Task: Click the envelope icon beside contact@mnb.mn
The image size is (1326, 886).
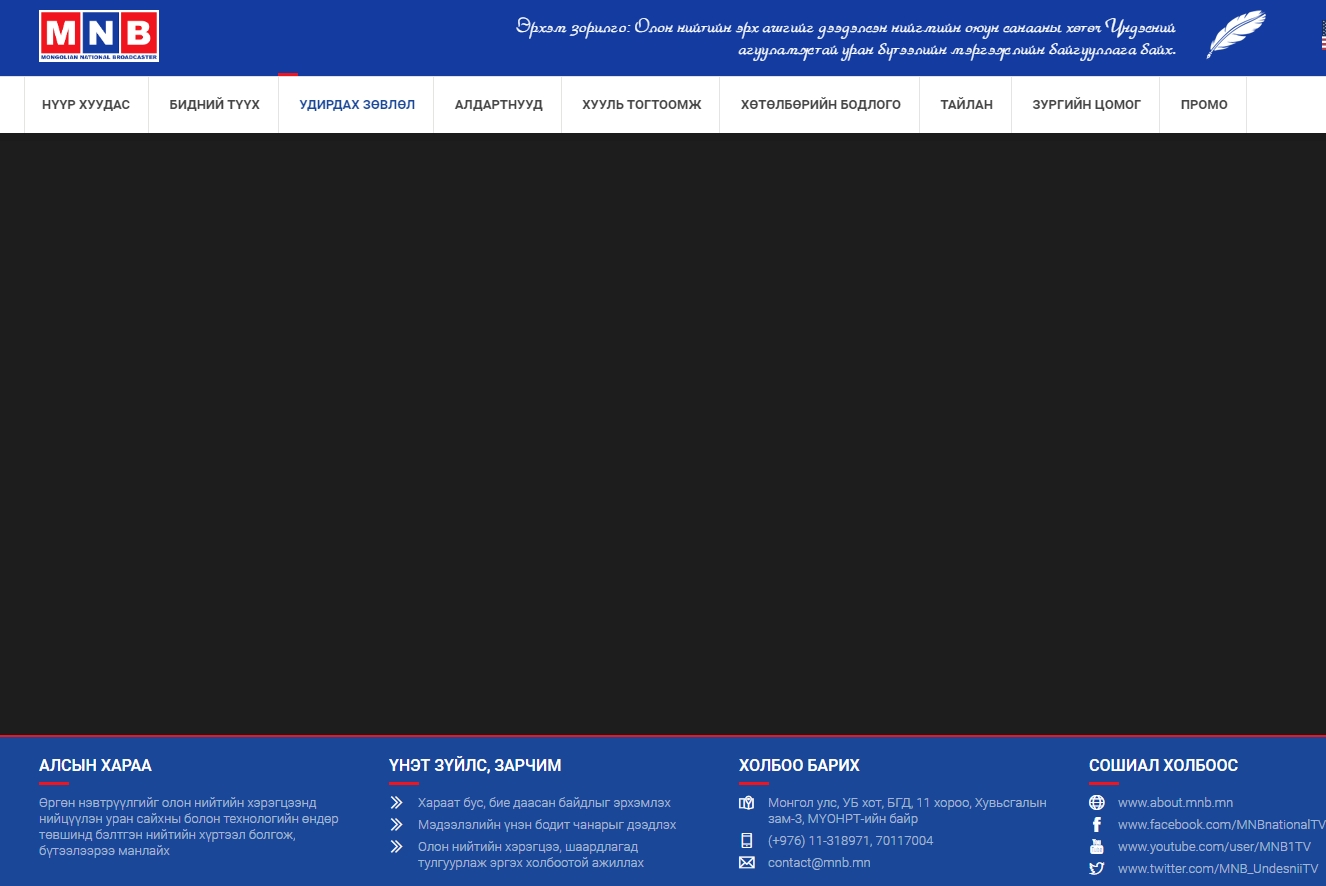Action: click(746, 862)
